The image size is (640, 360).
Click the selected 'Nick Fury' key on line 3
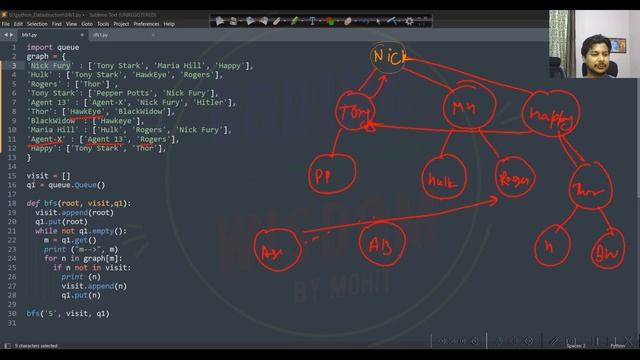point(50,66)
